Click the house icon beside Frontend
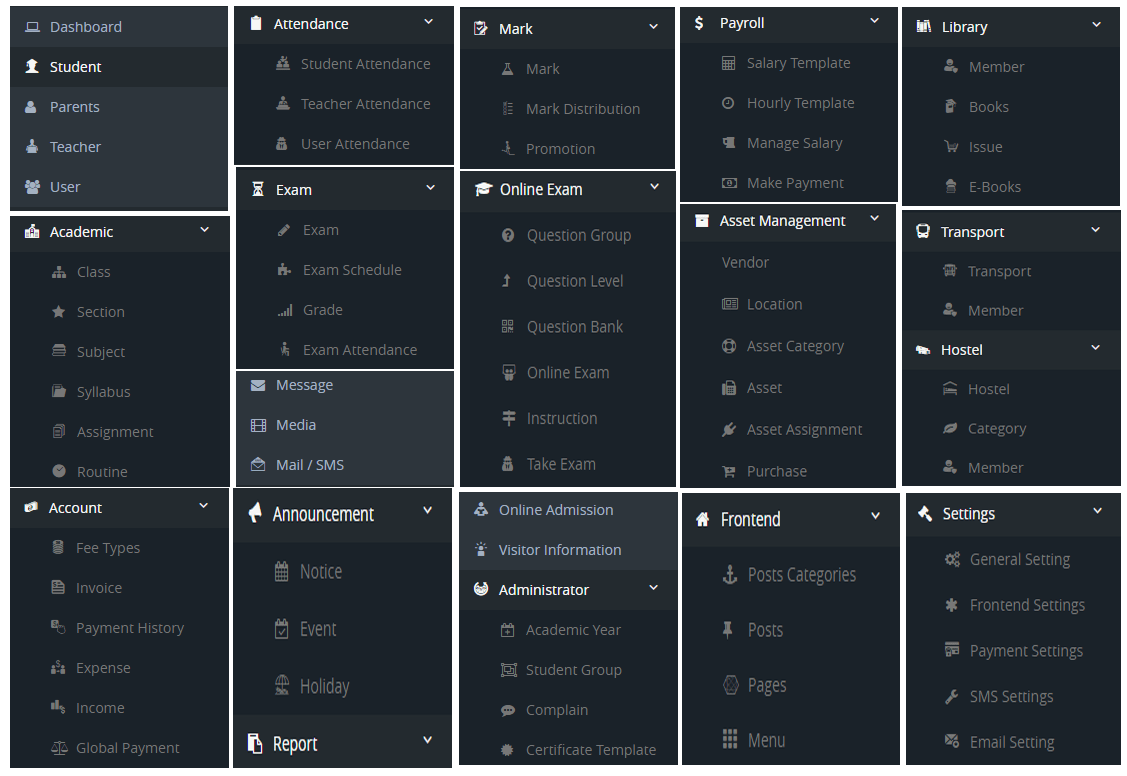This screenshot has width=1127, height=776. coord(702,520)
